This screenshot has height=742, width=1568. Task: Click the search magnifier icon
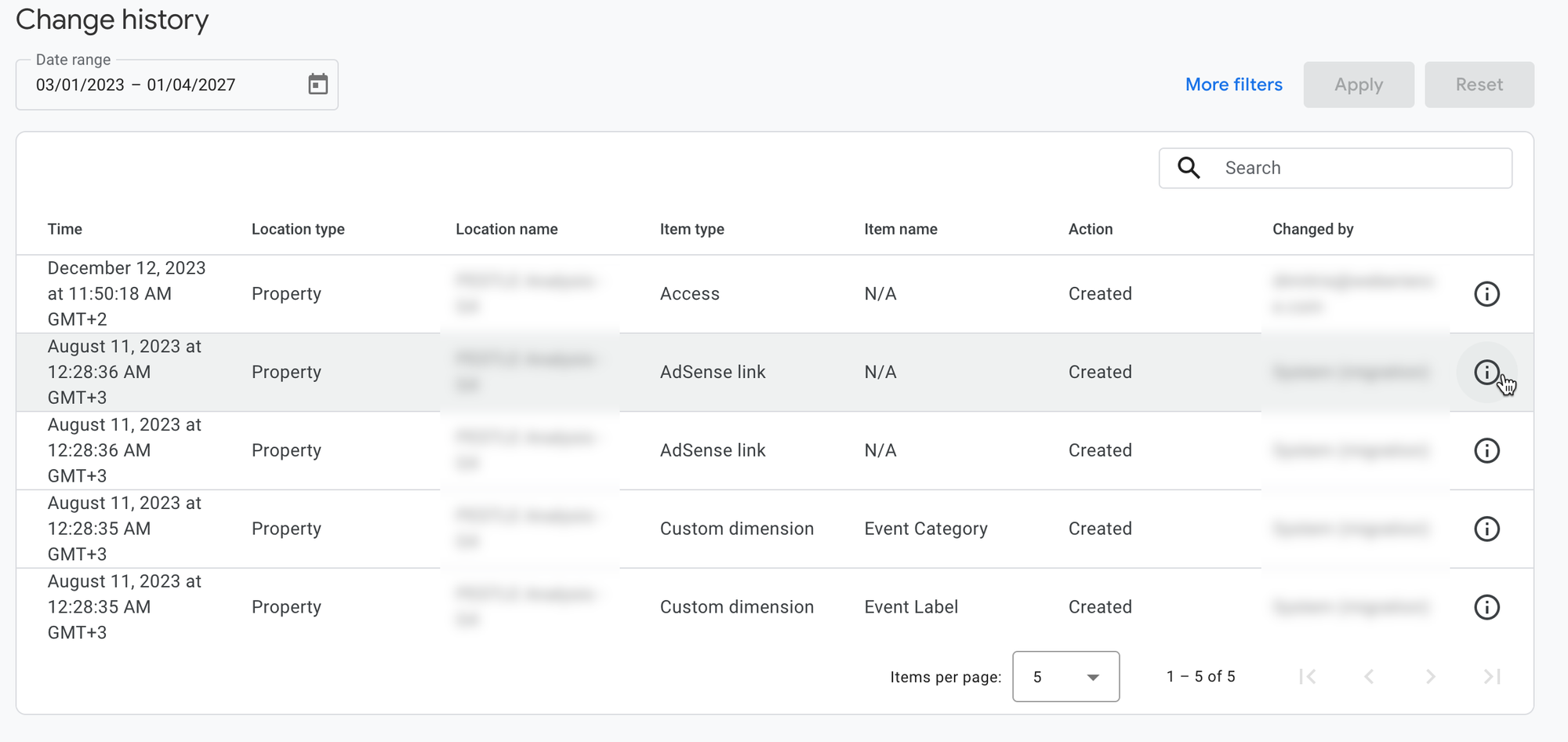pyautogui.click(x=1189, y=168)
